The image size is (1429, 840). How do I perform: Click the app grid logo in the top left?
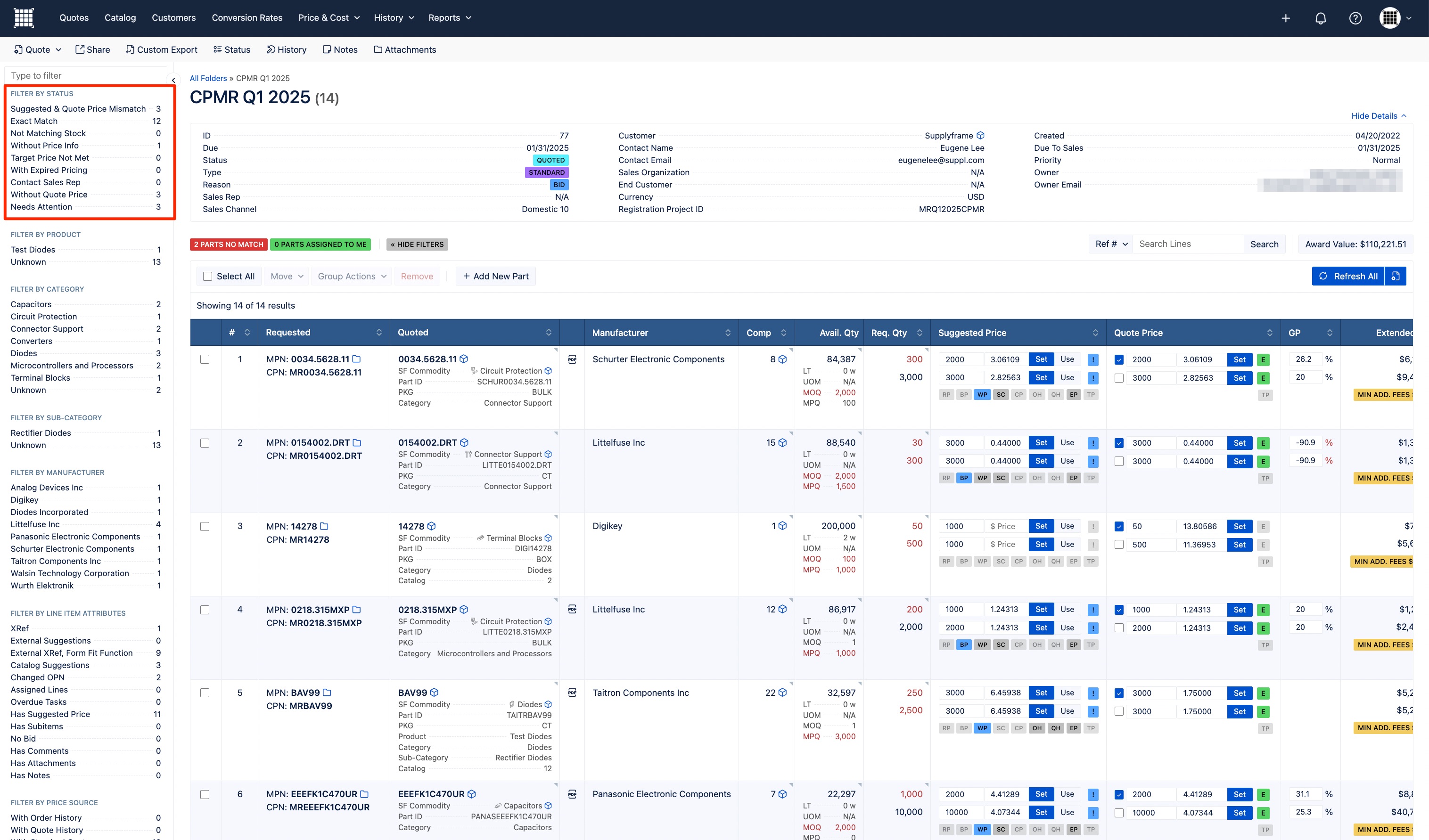coord(23,17)
